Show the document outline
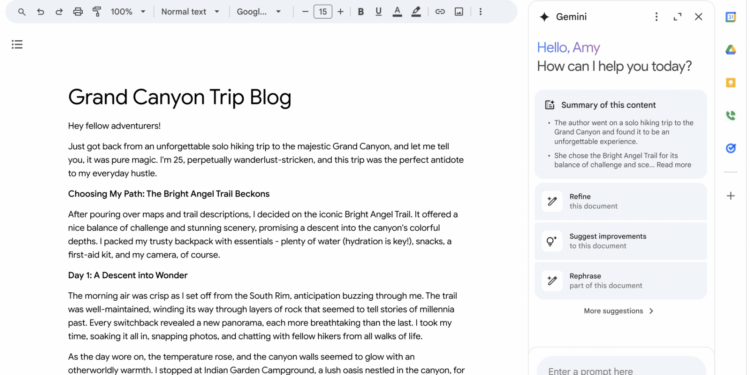 click(17, 45)
